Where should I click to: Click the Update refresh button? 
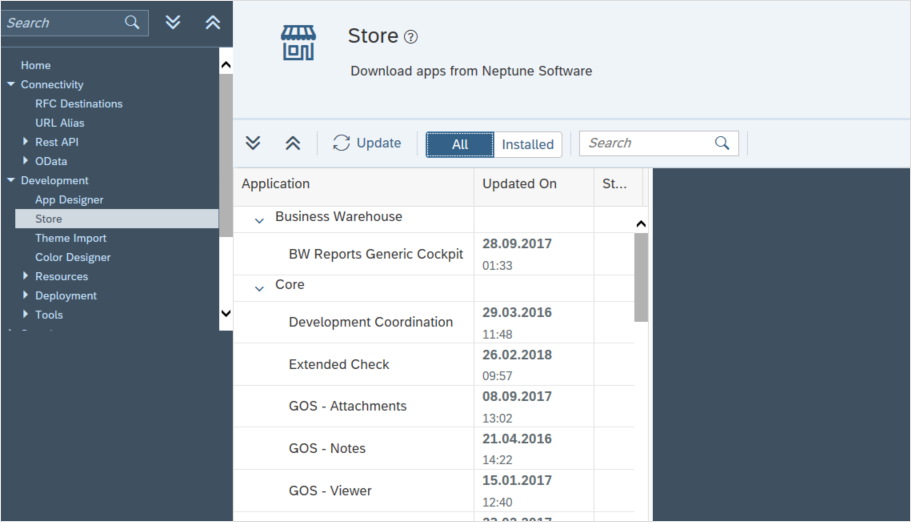click(x=367, y=143)
